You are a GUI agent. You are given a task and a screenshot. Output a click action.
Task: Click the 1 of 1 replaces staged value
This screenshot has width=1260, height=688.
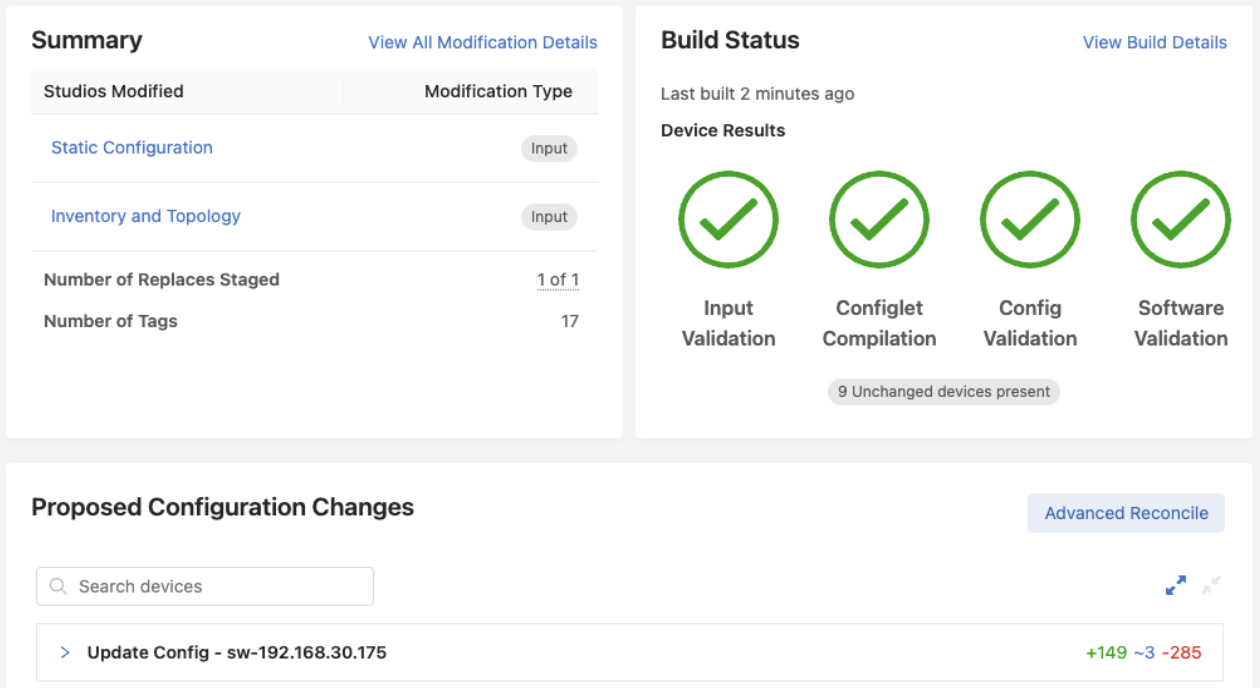pos(558,280)
